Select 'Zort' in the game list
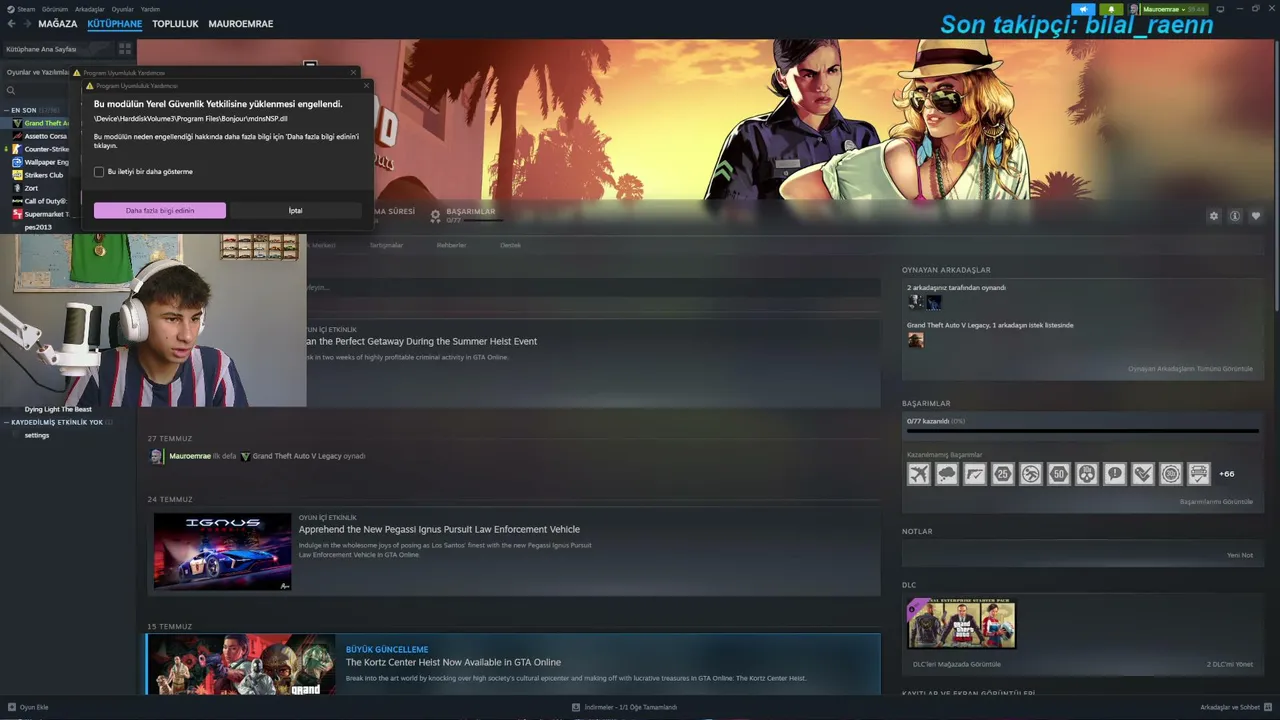The height and width of the screenshot is (720, 1280). click(31, 188)
